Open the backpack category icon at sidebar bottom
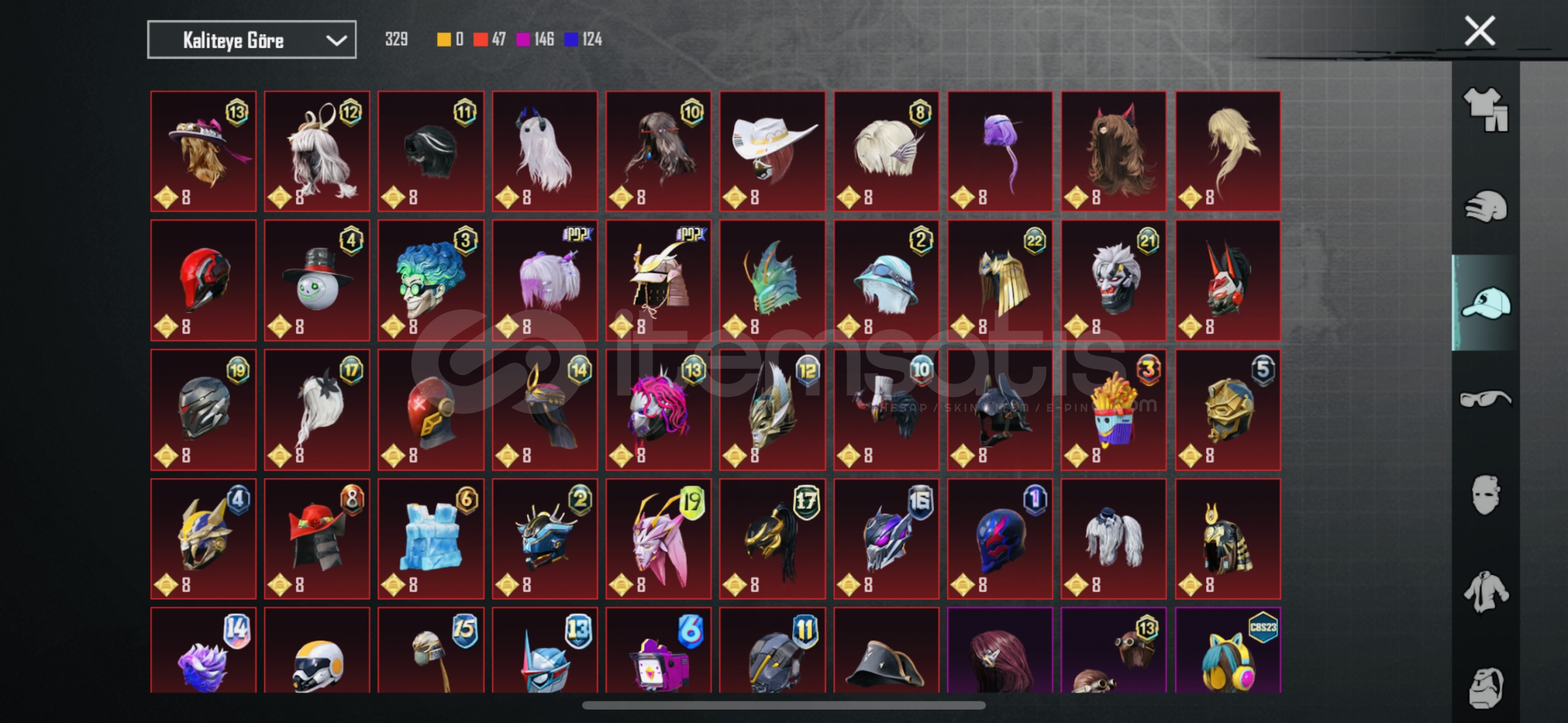 1485,688
